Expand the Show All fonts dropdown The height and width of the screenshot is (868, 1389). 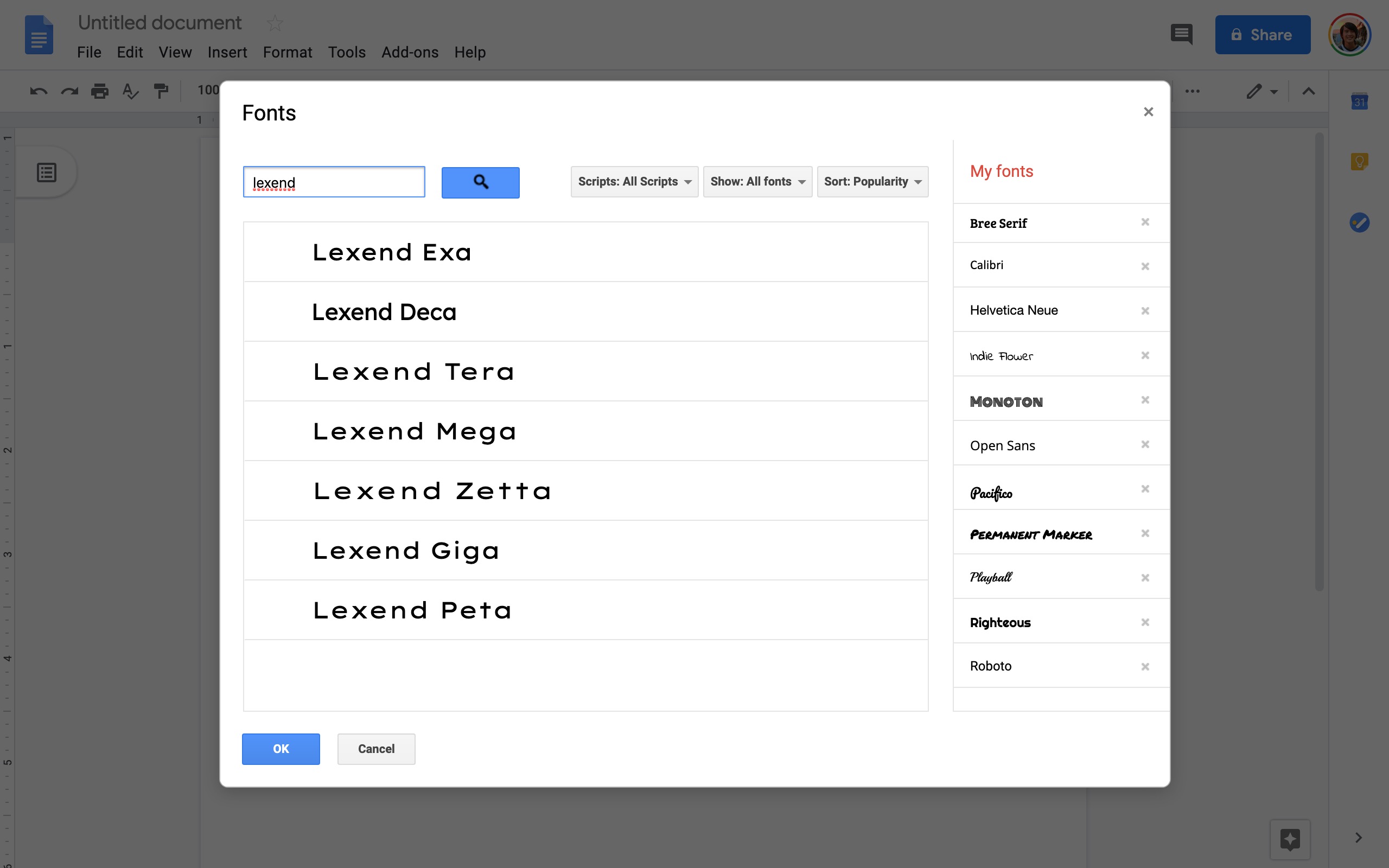click(x=757, y=181)
